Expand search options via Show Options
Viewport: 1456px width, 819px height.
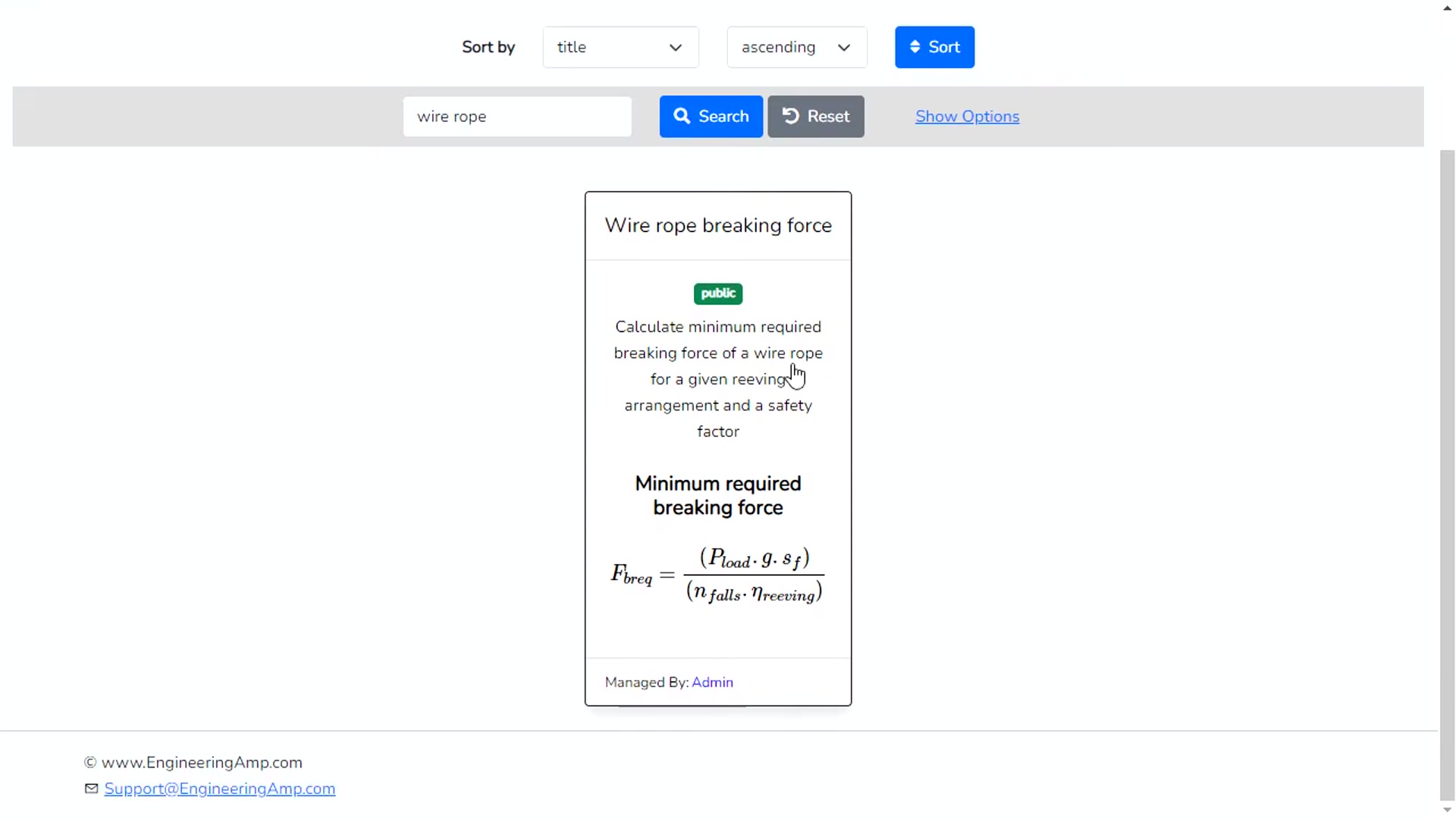tap(967, 117)
